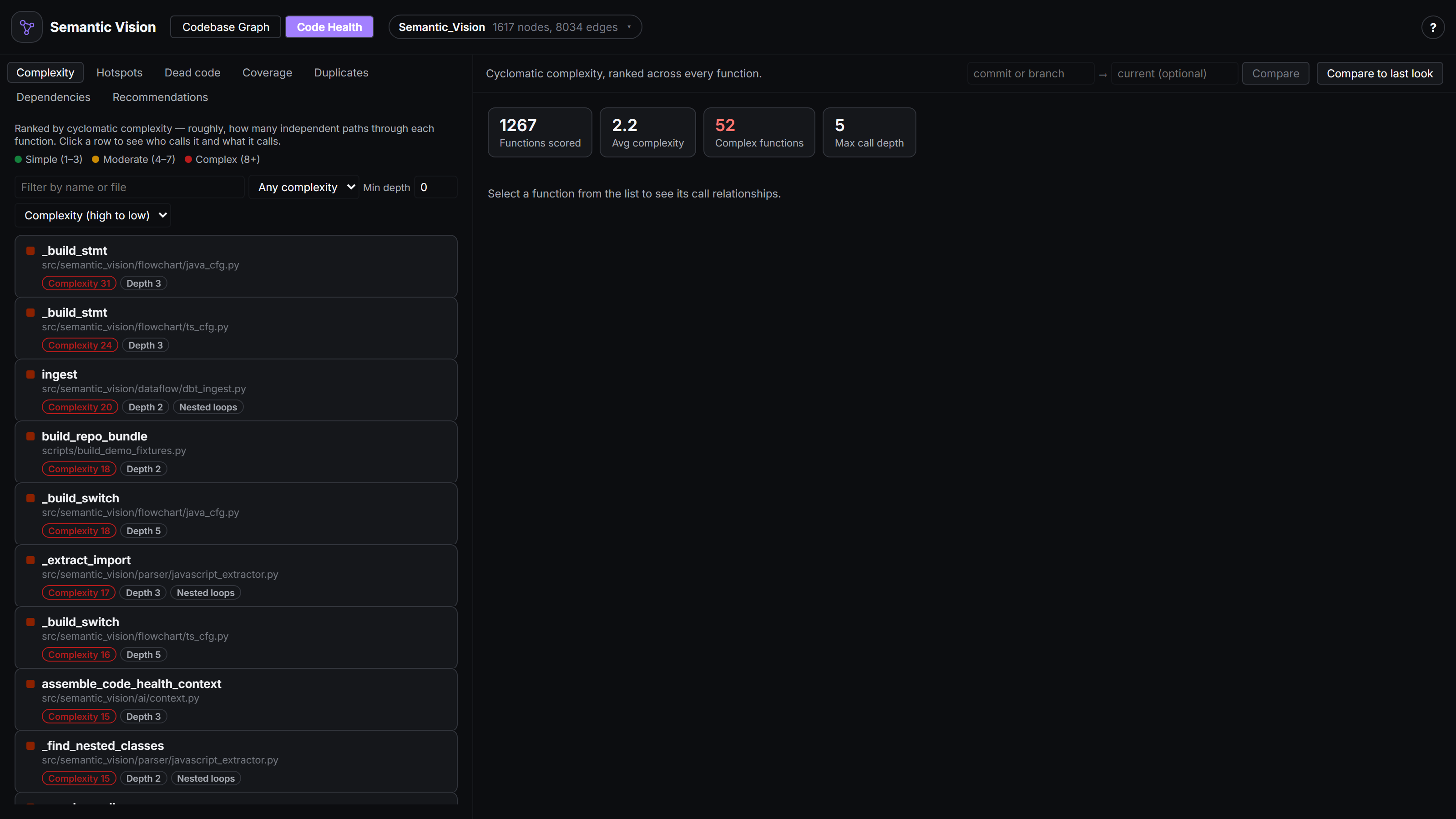Open the Dead code tab

[x=192, y=72]
